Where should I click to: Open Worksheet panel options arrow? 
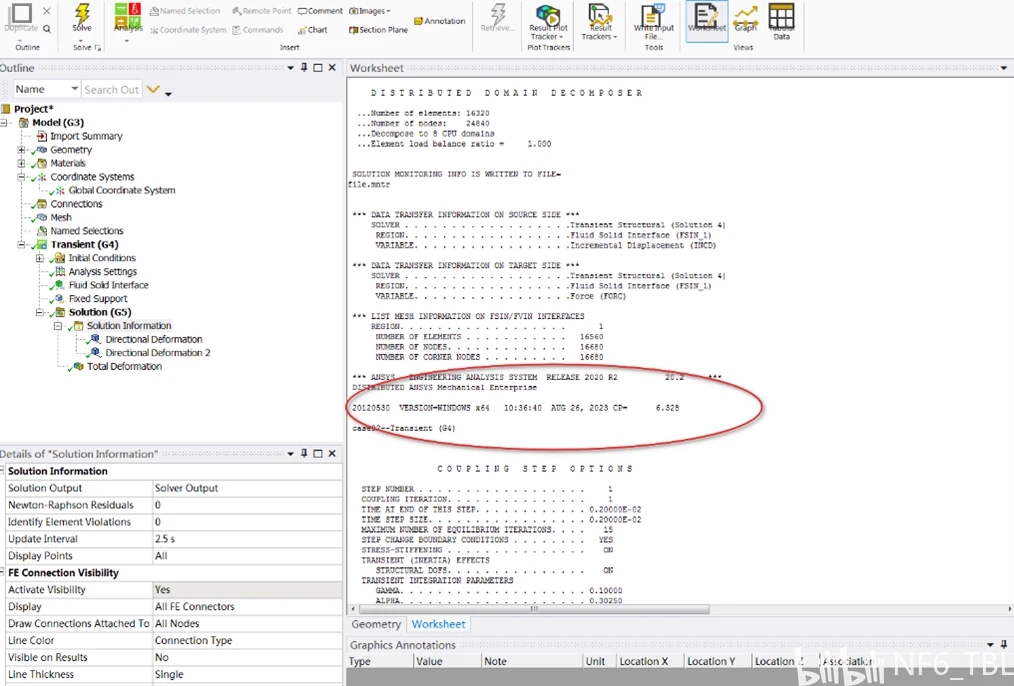click(x=1004, y=68)
